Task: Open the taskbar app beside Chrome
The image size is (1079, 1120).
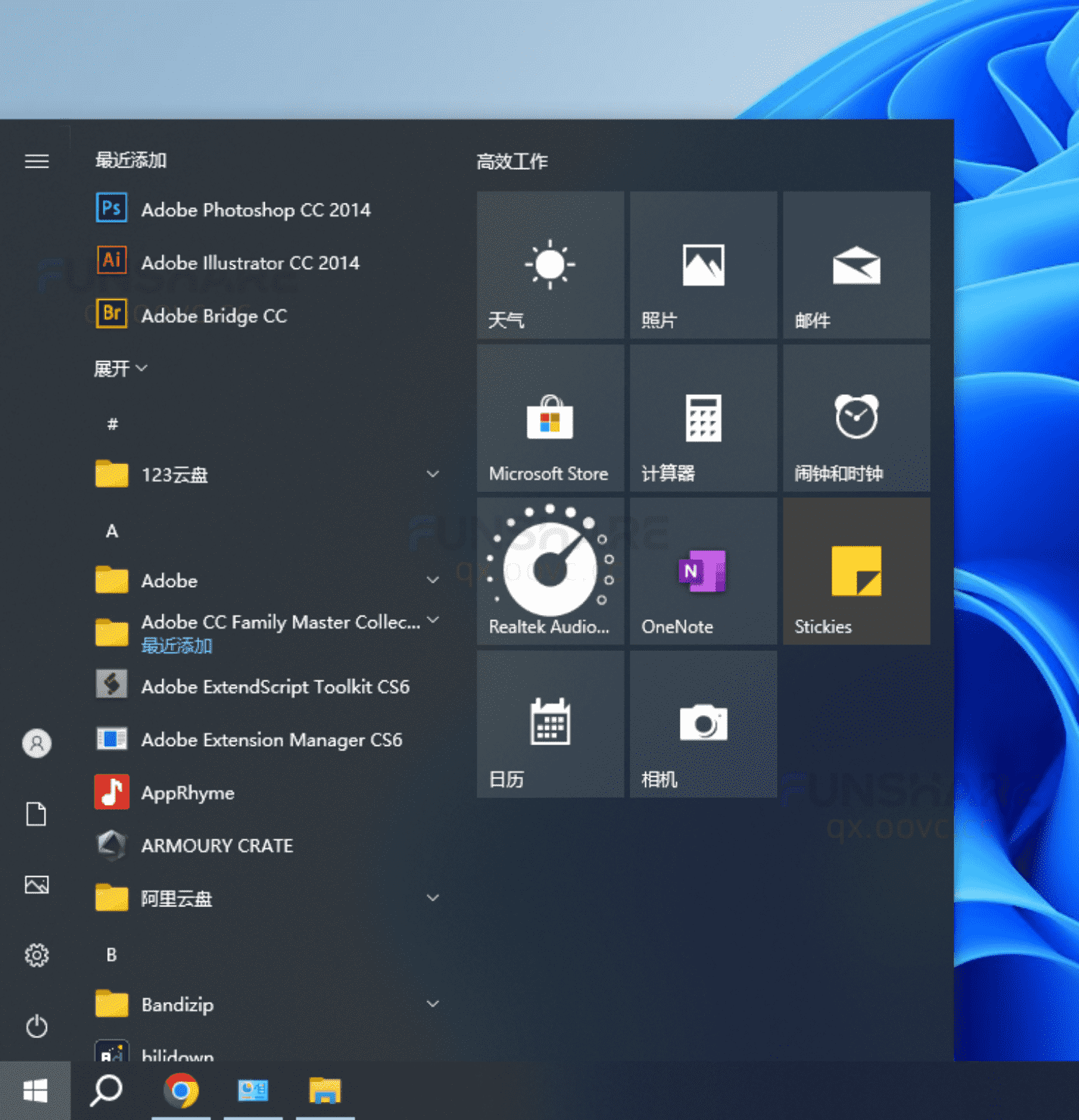Action: pos(253,1091)
